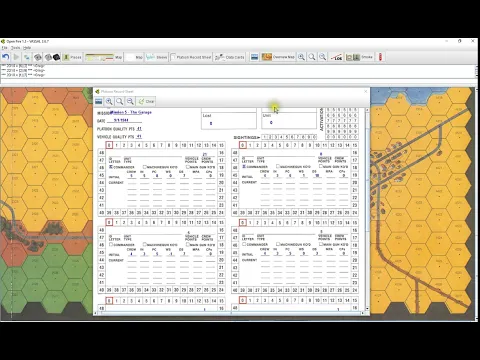Click the Clear button in record sheet
The width and height of the screenshot is (480, 360).
146,101
